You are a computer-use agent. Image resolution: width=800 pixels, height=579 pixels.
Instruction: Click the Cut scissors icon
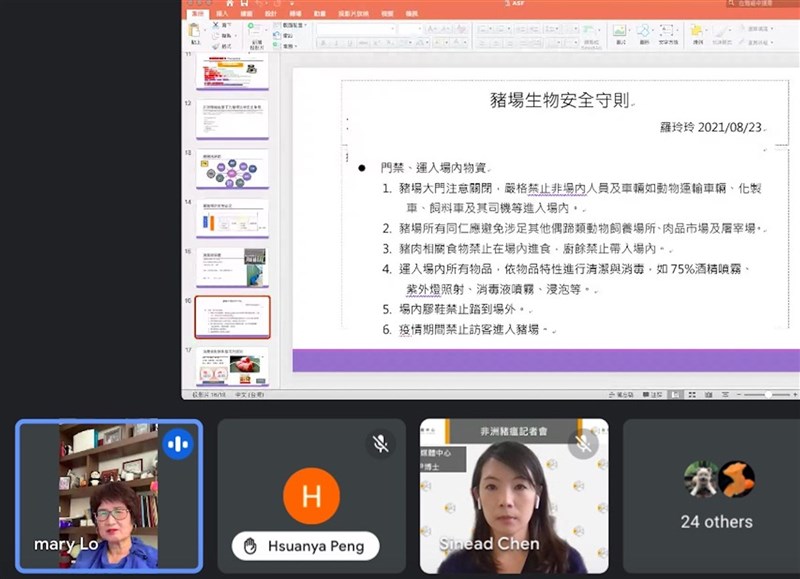tap(215, 24)
